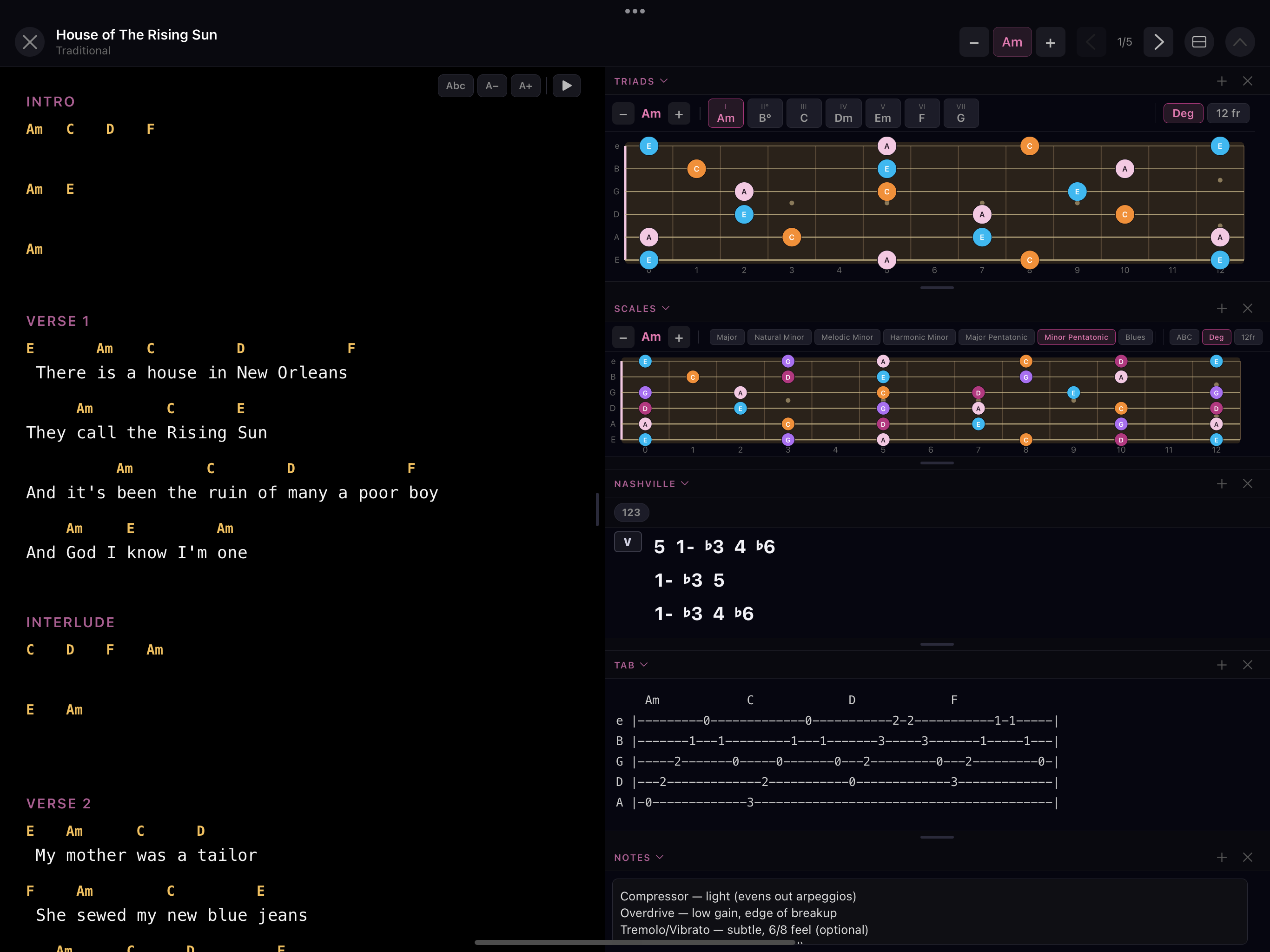Select the II° B° triad

[765, 113]
